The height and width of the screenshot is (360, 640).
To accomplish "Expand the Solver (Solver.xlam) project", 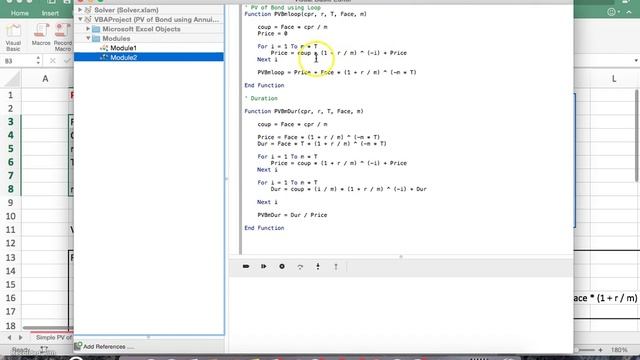I will [80, 9].
